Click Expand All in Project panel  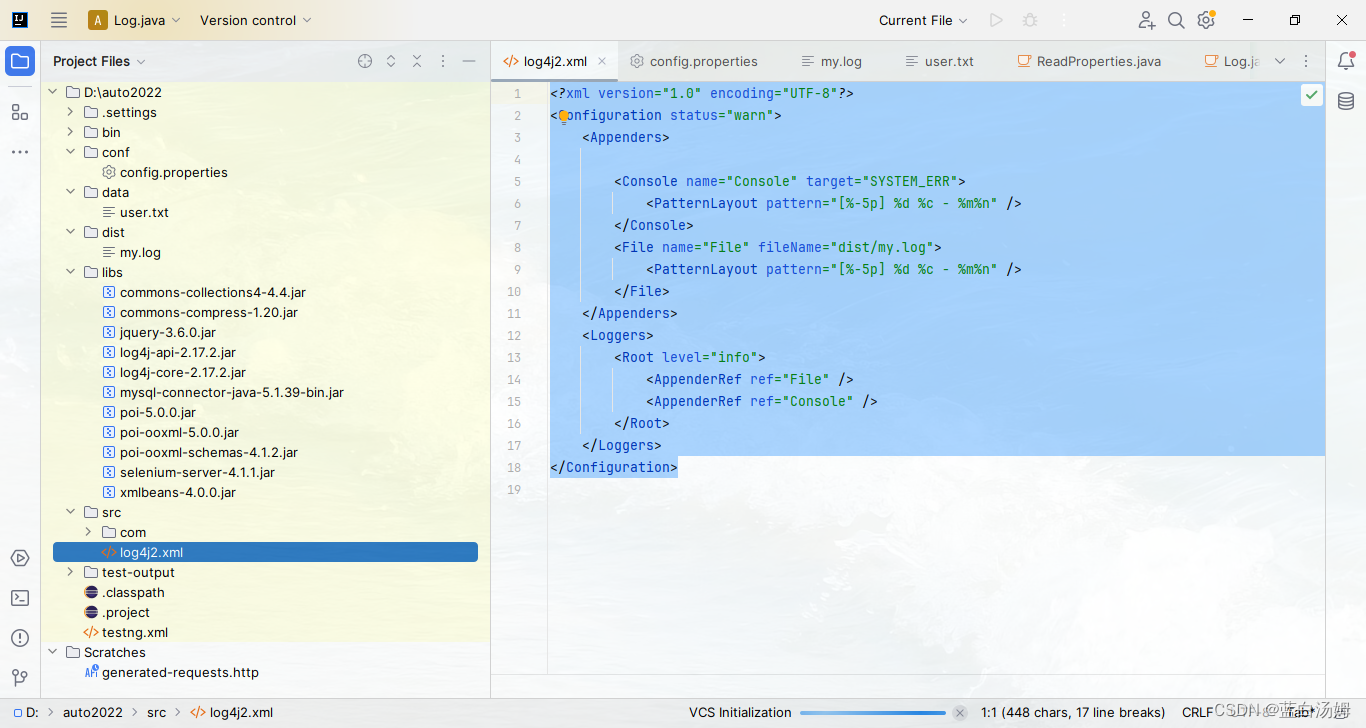click(x=391, y=61)
